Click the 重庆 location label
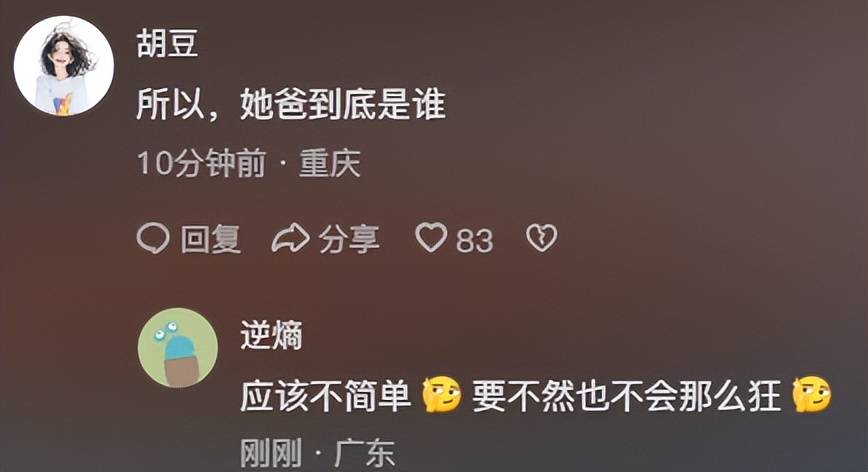The image size is (868, 472). 330,163
